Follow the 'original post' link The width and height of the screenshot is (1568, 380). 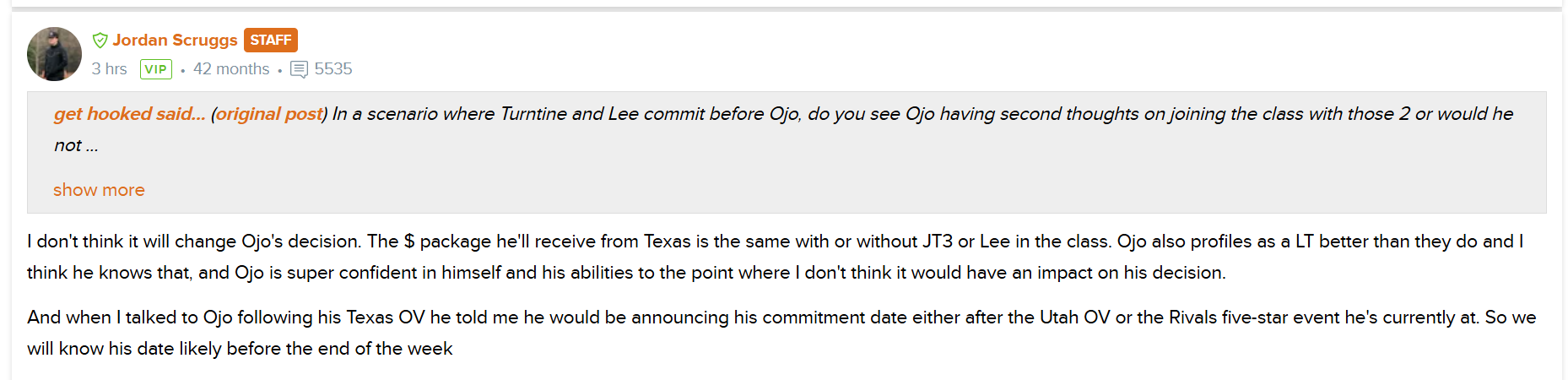[x=269, y=114]
